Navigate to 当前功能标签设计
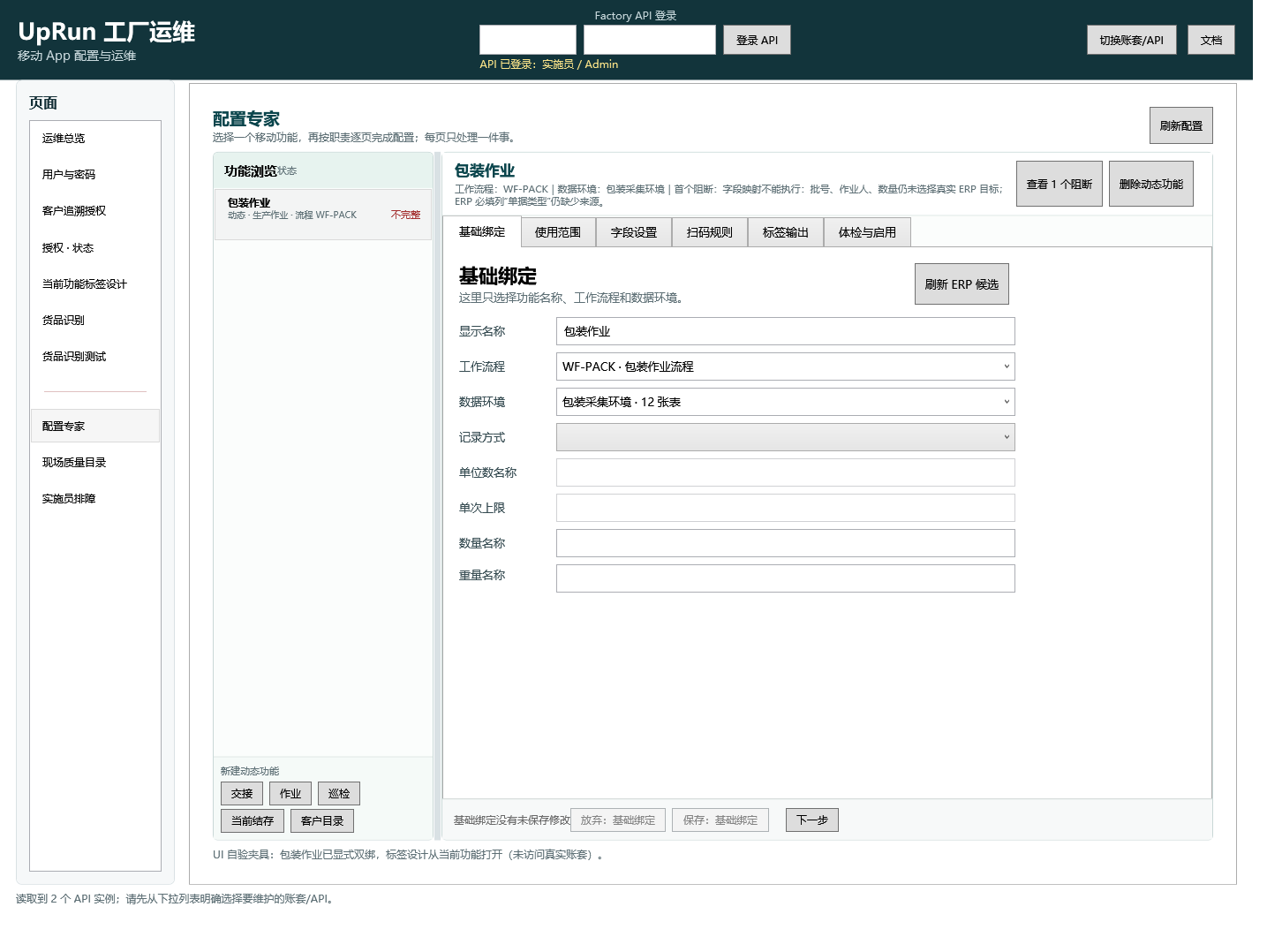Screen dimensions: 1267x952 95,284
